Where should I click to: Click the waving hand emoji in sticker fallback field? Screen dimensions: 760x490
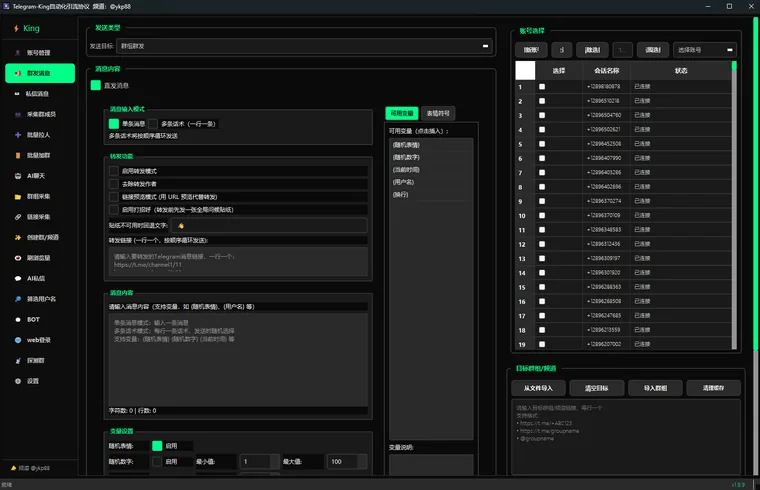(x=181, y=225)
